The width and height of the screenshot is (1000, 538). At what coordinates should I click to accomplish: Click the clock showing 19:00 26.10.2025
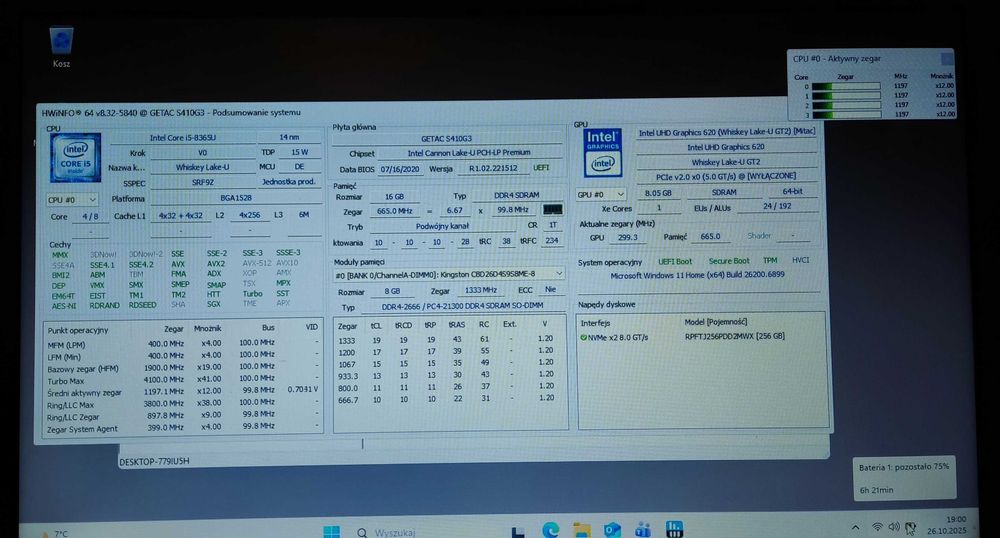click(947, 525)
